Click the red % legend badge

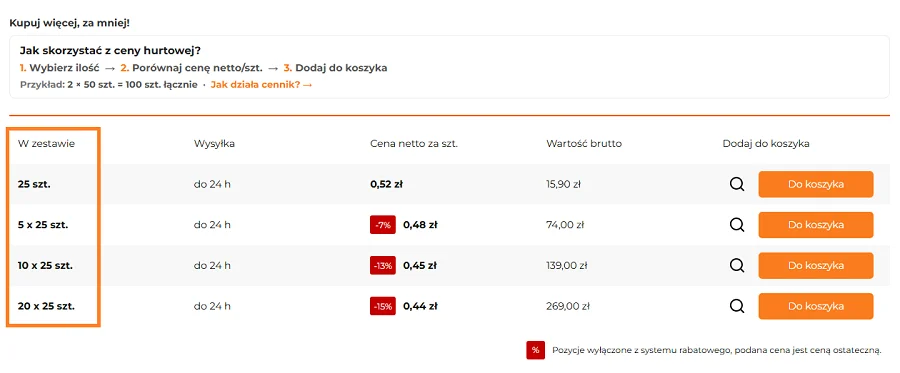coord(536,350)
